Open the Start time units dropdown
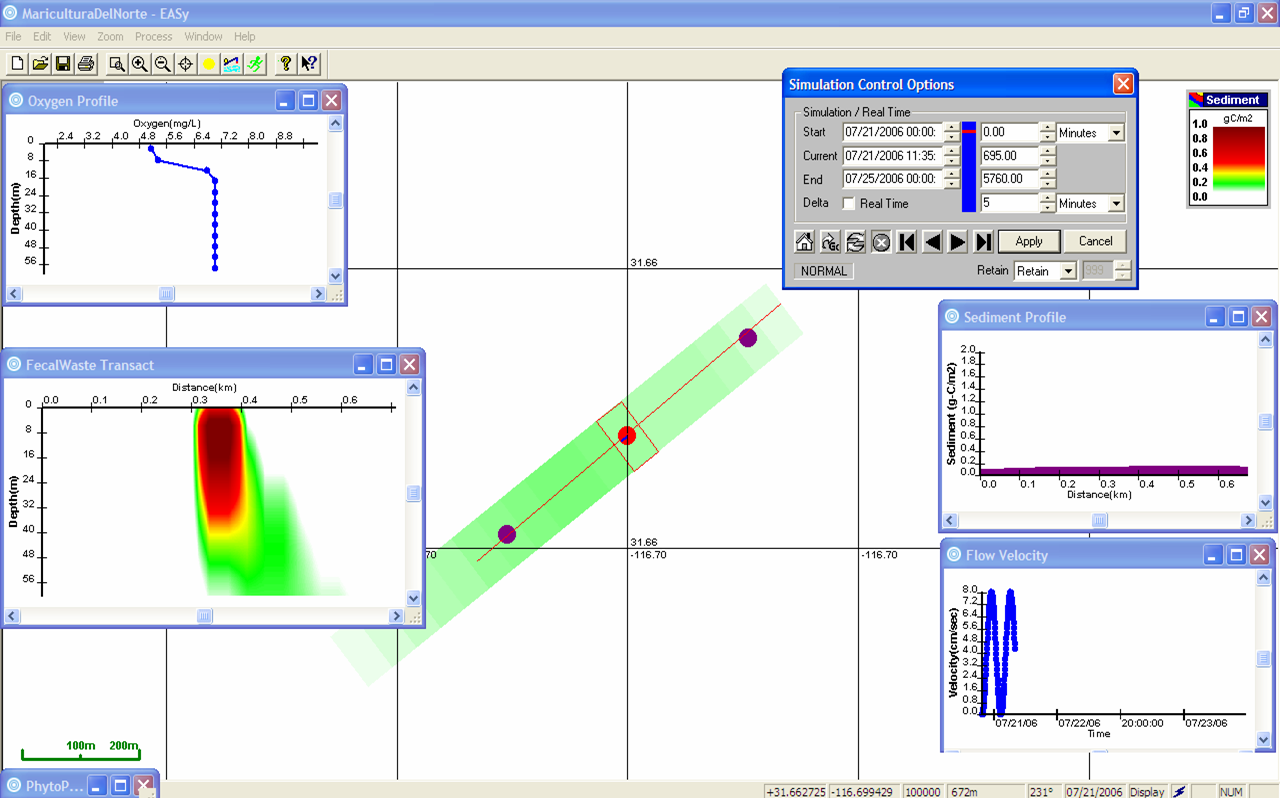Image resolution: width=1280 pixels, height=798 pixels. pyautogui.click(x=1116, y=133)
